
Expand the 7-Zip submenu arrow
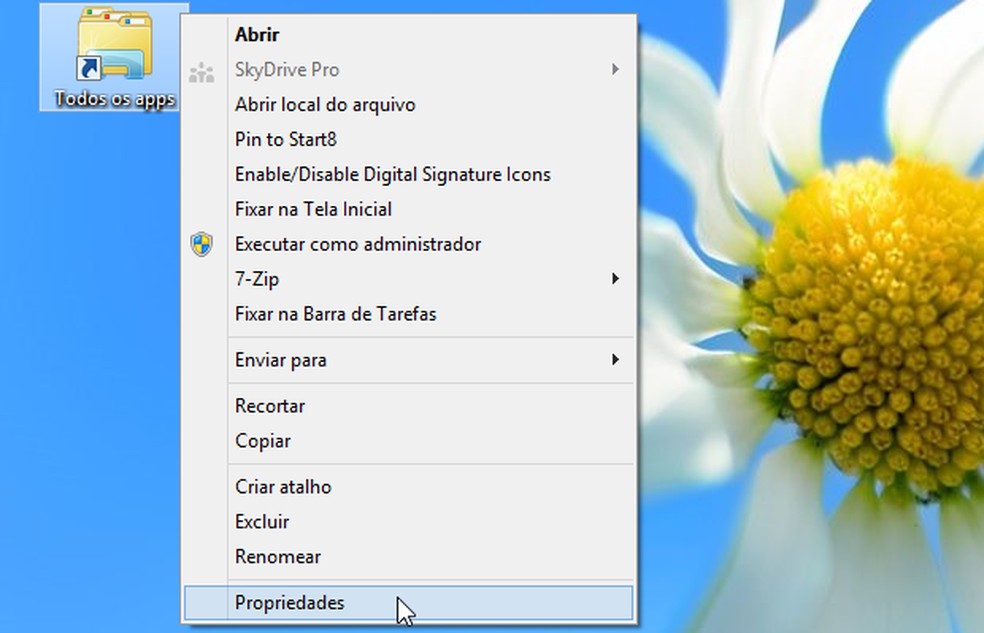[x=616, y=279]
